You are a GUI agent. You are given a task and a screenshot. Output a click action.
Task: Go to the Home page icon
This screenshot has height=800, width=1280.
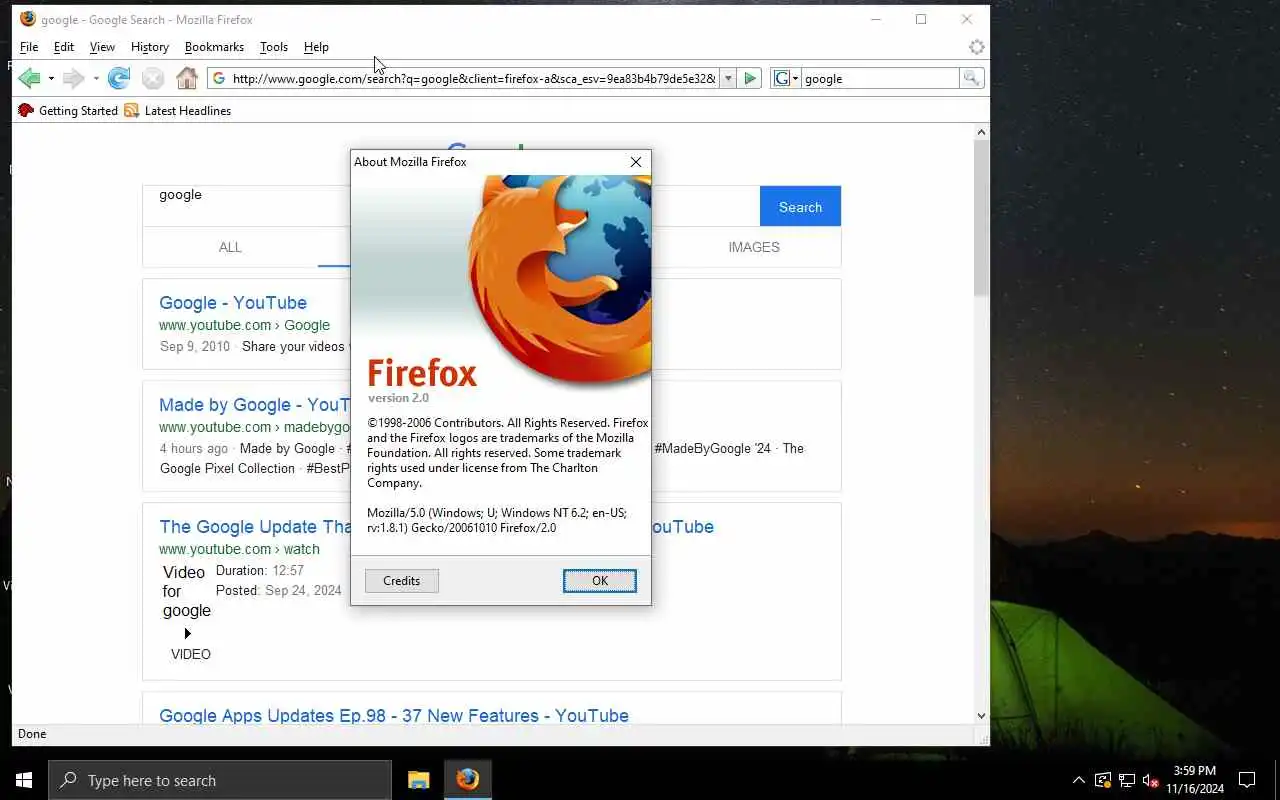click(x=187, y=78)
